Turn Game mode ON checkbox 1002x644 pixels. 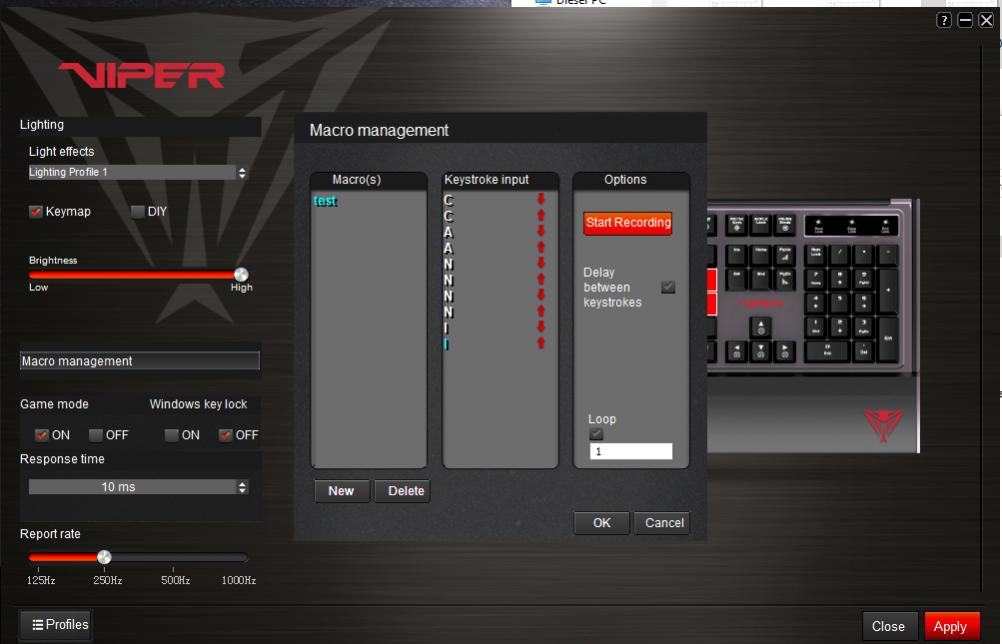tap(42, 435)
